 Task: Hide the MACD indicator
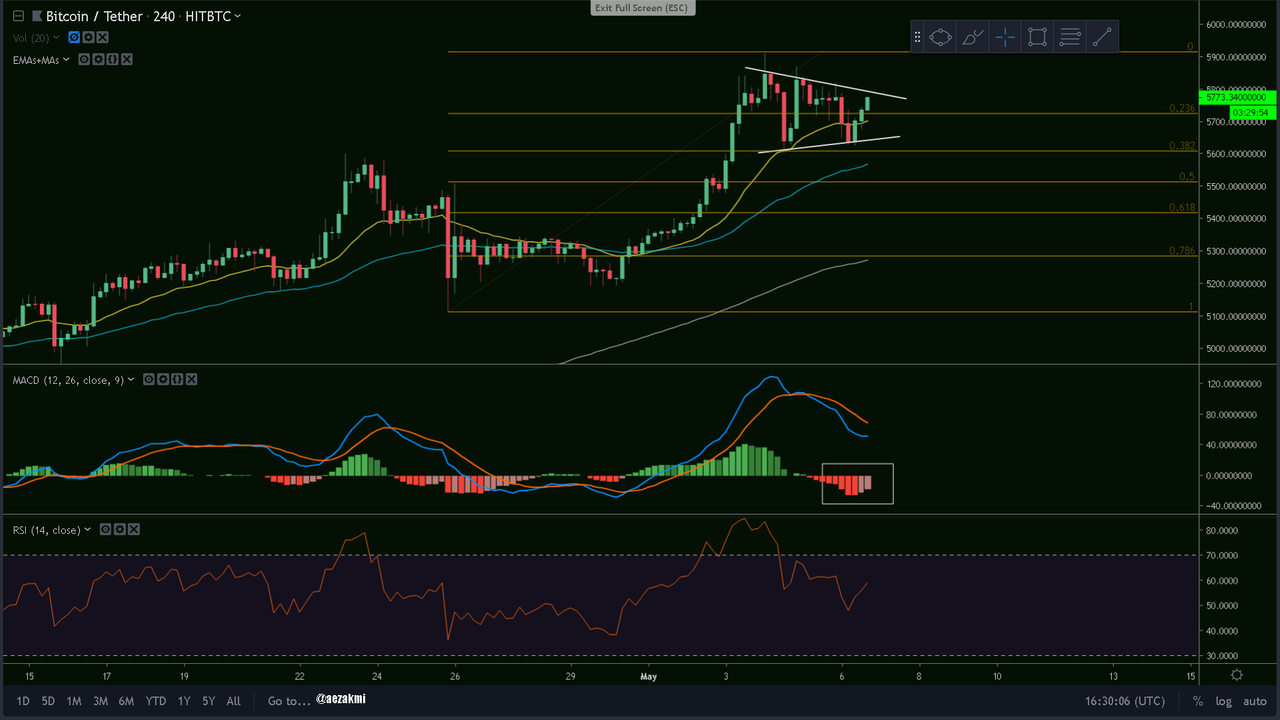[x=148, y=380]
